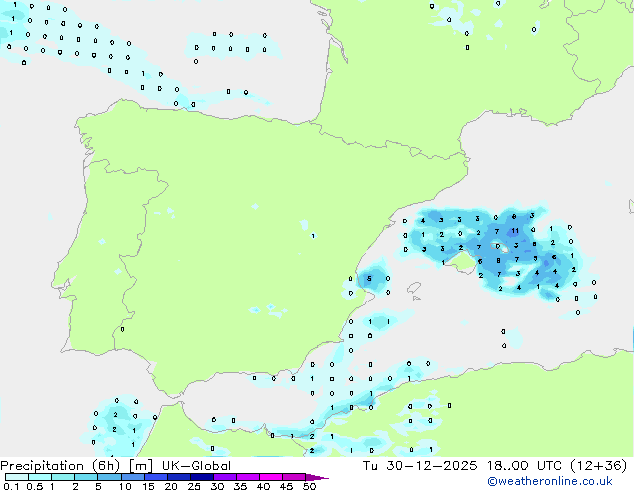The width and height of the screenshot is (634, 490).
Task: Click the '30' legend scale label
Action: 217,486
